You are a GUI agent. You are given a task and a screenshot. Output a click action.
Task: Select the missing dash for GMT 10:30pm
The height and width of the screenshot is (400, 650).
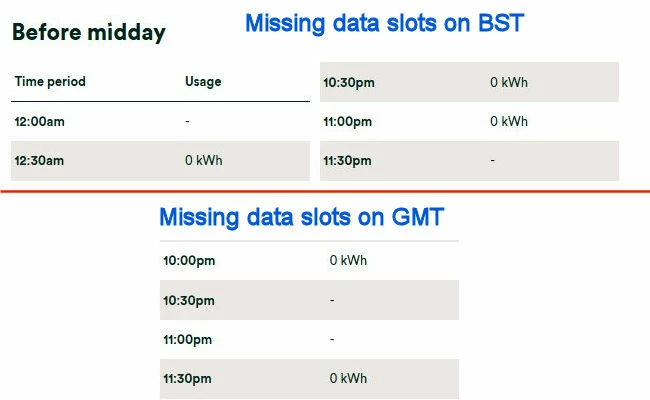[x=332, y=300]
